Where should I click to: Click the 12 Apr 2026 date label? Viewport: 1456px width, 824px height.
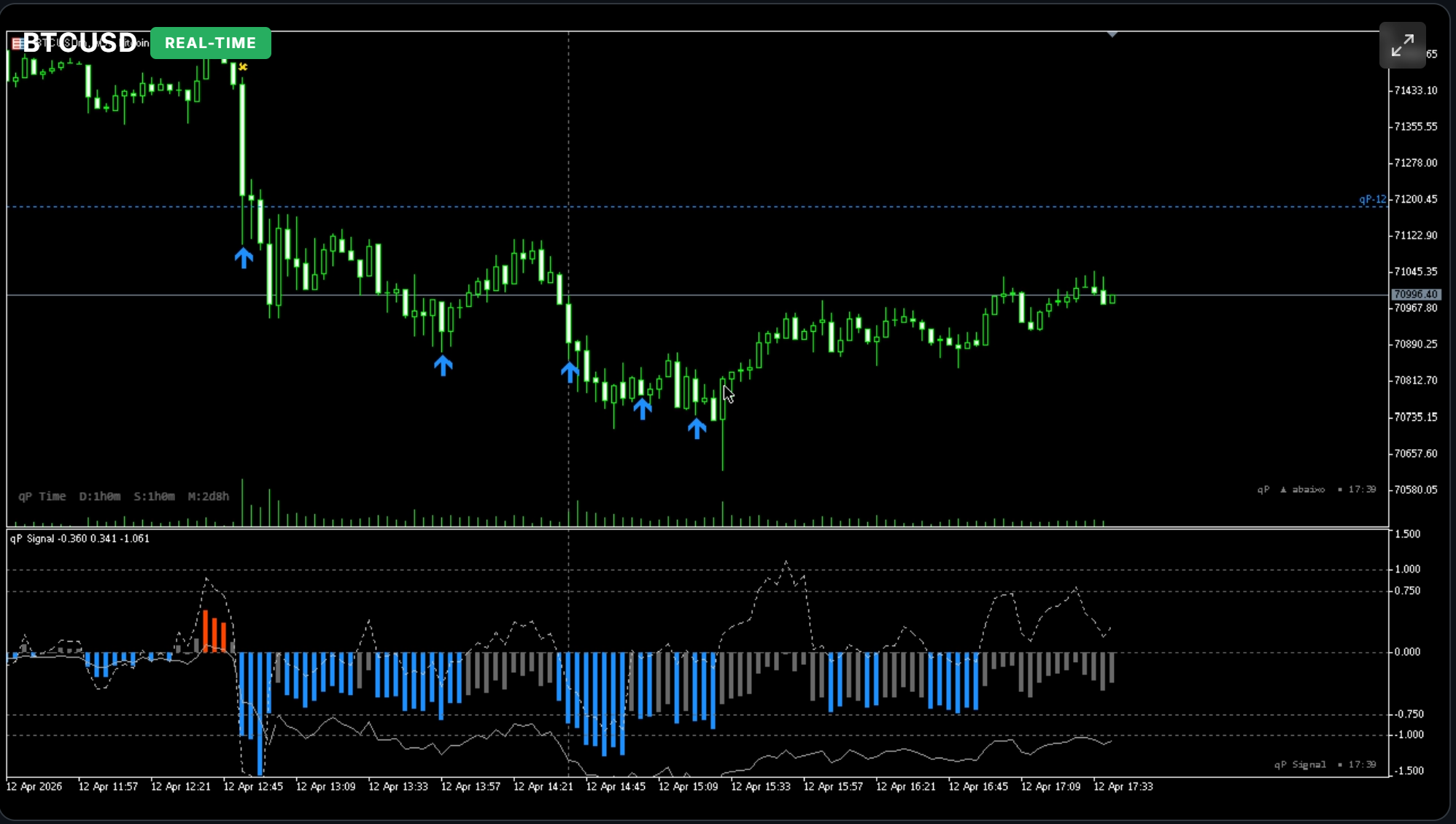point(34,787)
